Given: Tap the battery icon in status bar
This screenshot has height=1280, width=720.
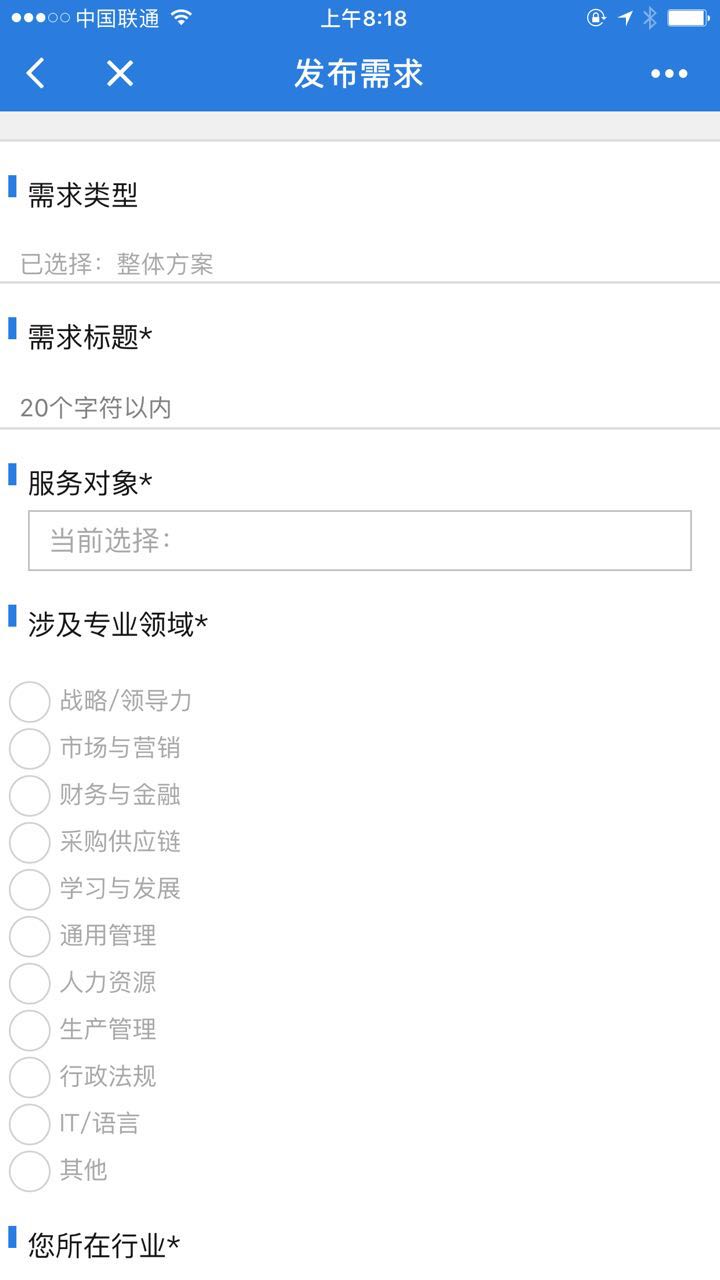Looking at the screenshot, I should pyautogui.click(x=688, y=18).
